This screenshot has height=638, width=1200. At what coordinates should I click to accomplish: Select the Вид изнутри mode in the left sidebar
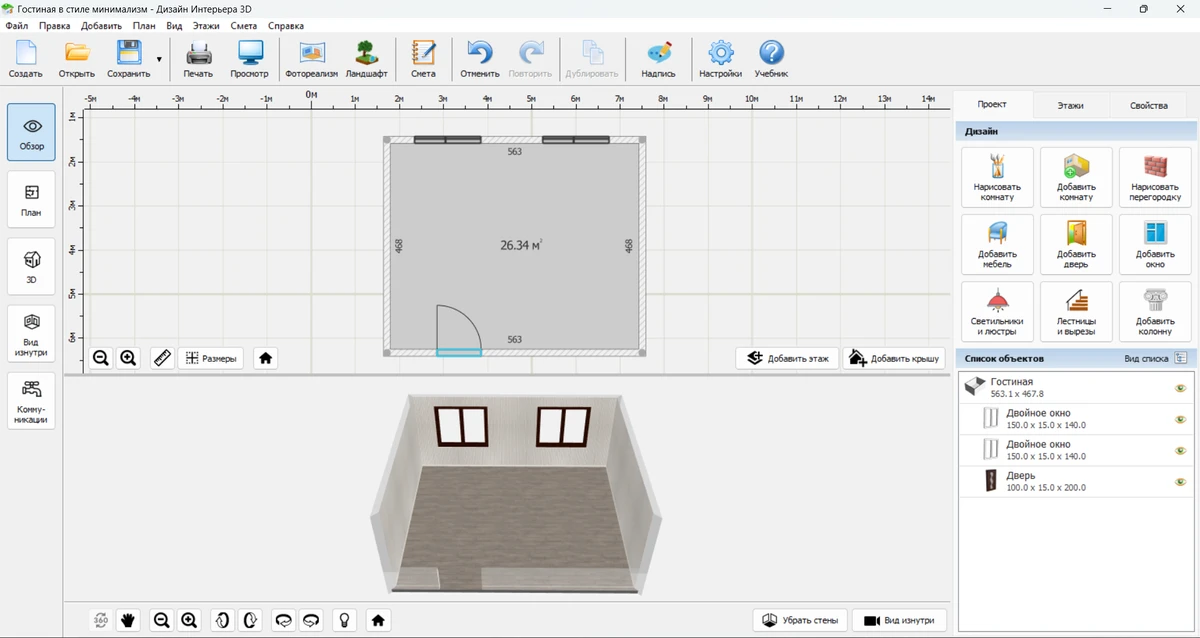pos(32,334)
